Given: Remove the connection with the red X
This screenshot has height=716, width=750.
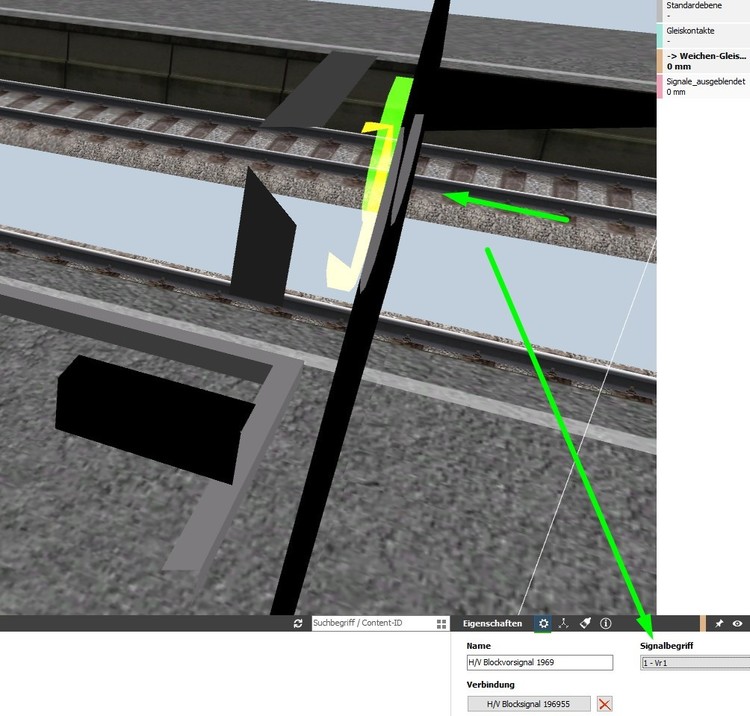Looking at the screenshot, I should (605, 704).
